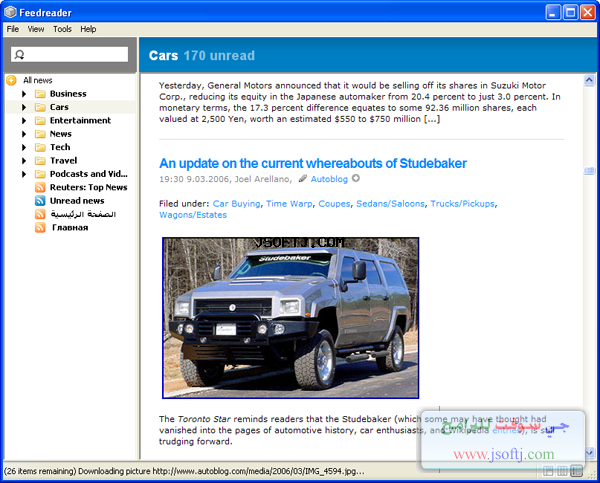Image resolution: width=600 pixels, height=483 pixels.
Task: Click the Feedreader app icon in title bar
Action: pyautogui.click(x=10, y=12)
